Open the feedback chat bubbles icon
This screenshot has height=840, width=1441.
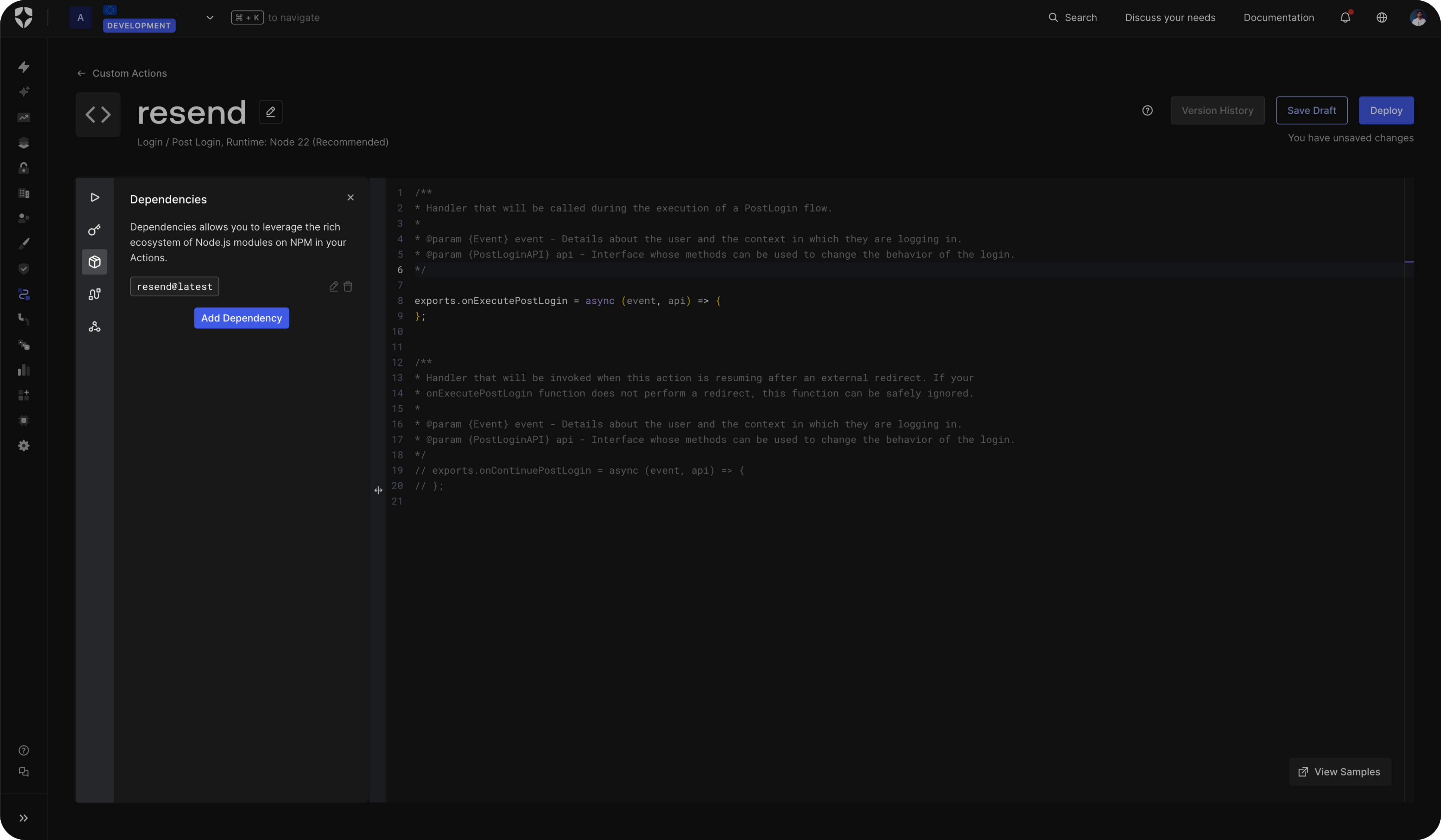click(x=23, y=772)
